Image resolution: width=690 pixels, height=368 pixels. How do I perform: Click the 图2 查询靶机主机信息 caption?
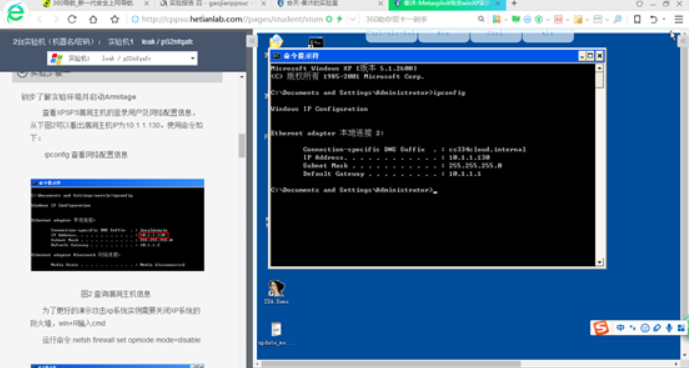[116, 294]
